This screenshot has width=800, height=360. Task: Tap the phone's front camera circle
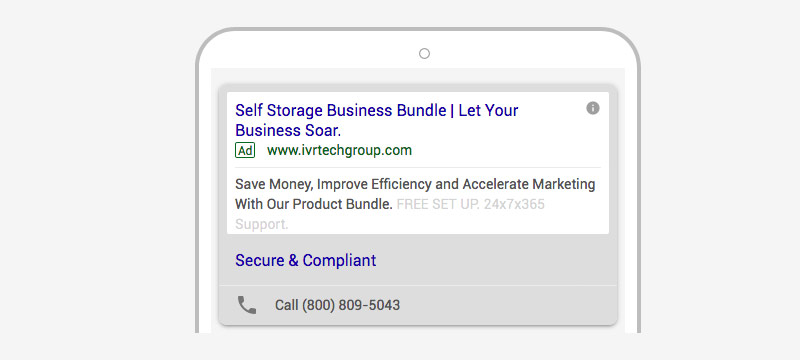(x=424, y=54)
